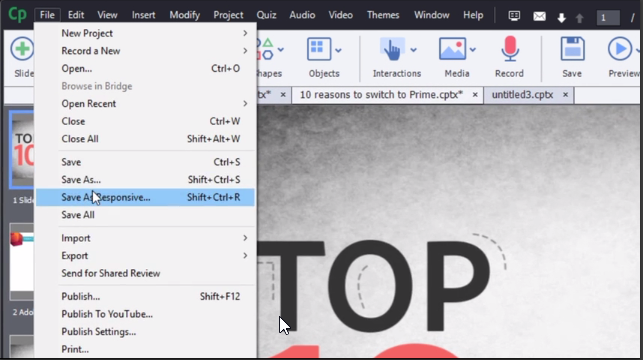Screen dimensions: 643x360
Task: Click the Preview play icon
Action: tap(620, 49)
